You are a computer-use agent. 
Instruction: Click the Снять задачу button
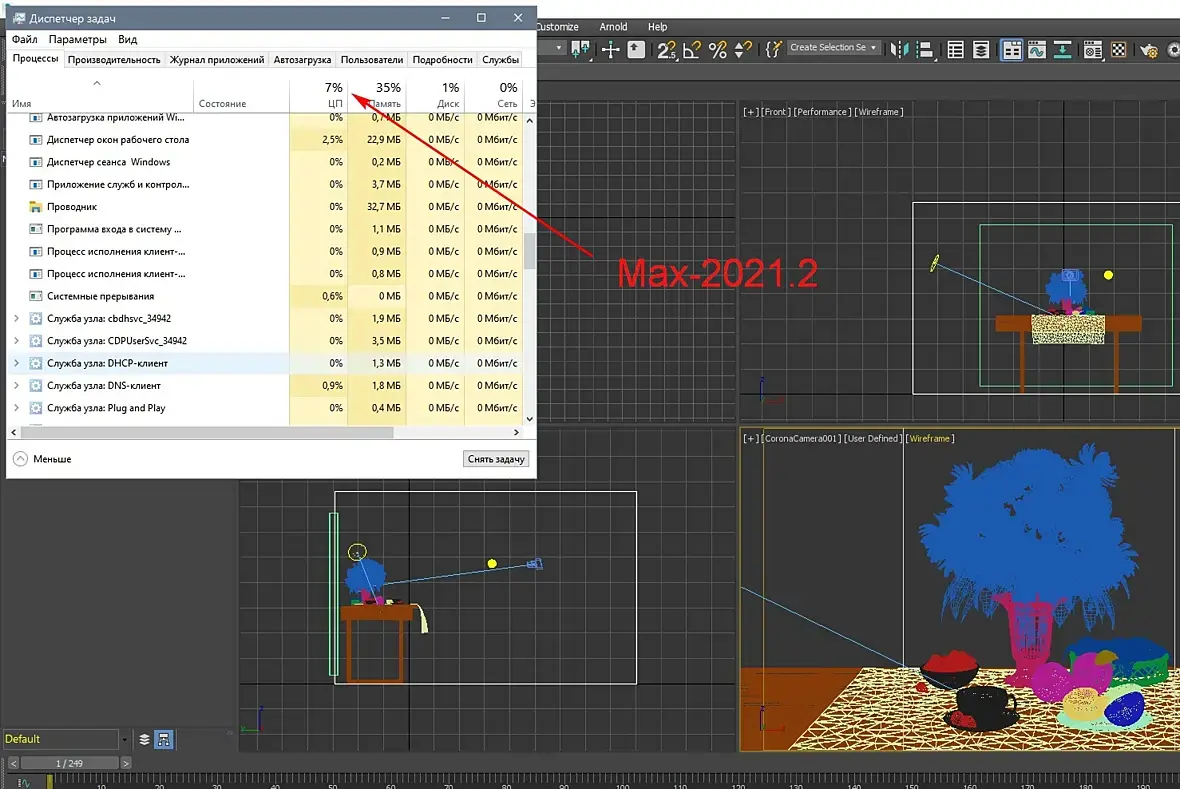496,459
